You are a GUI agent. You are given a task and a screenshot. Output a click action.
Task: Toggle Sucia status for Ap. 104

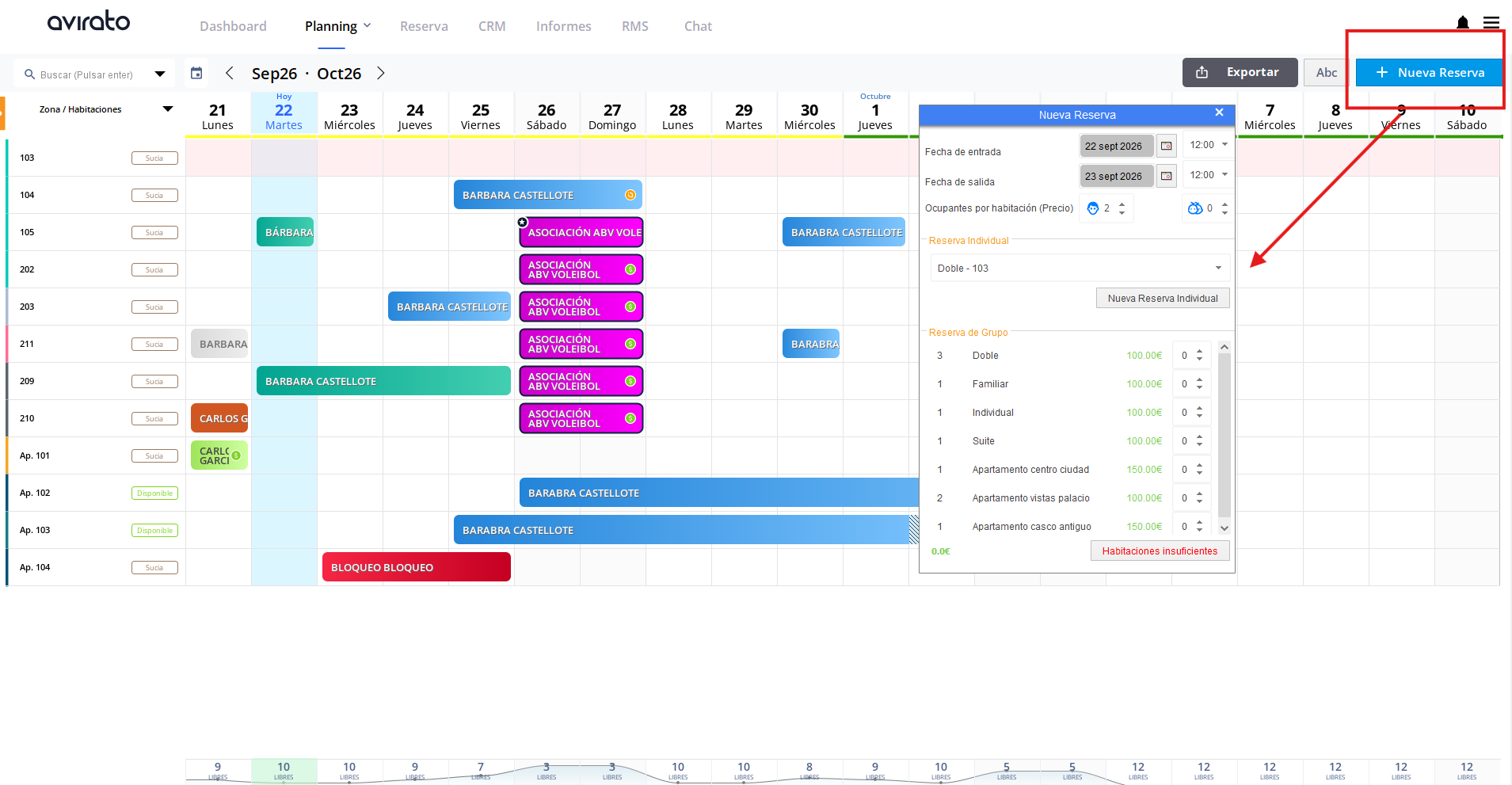pos(154,568)
